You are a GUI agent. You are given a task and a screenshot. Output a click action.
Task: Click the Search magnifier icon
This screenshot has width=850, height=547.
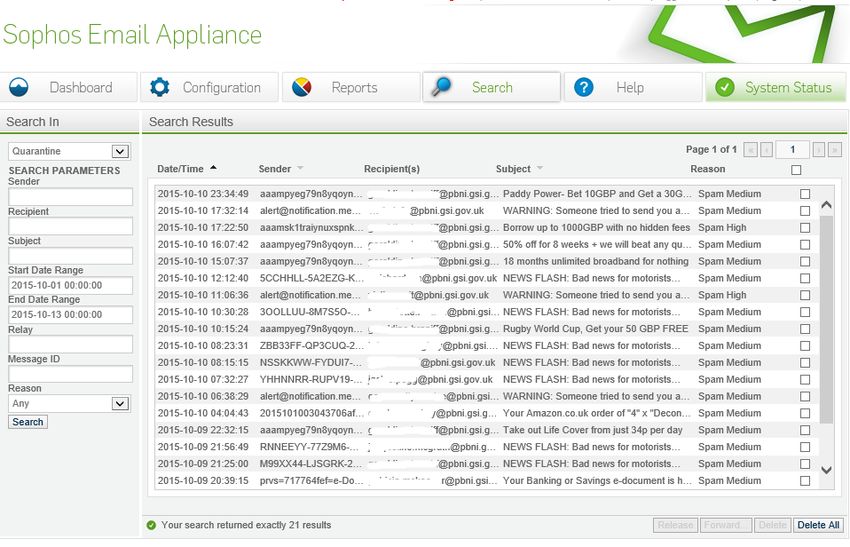[x=442, y=87]
